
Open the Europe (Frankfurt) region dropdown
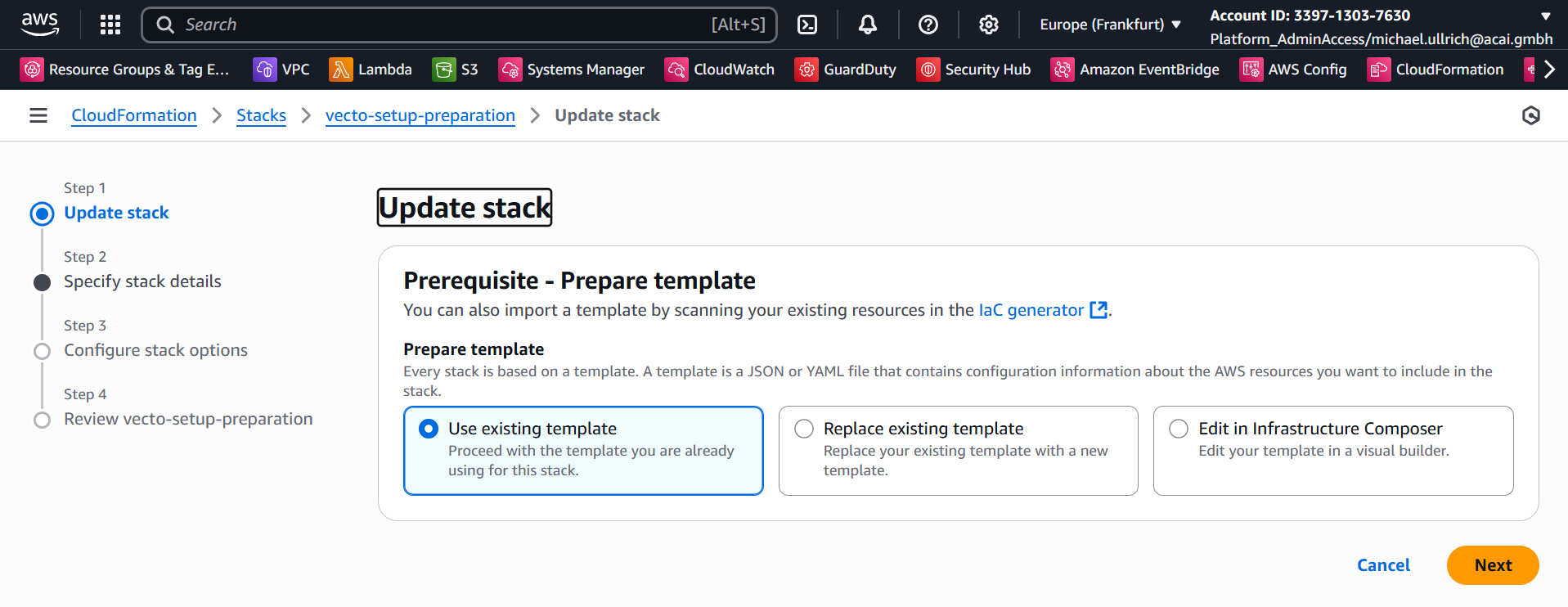pos(1110,25)
